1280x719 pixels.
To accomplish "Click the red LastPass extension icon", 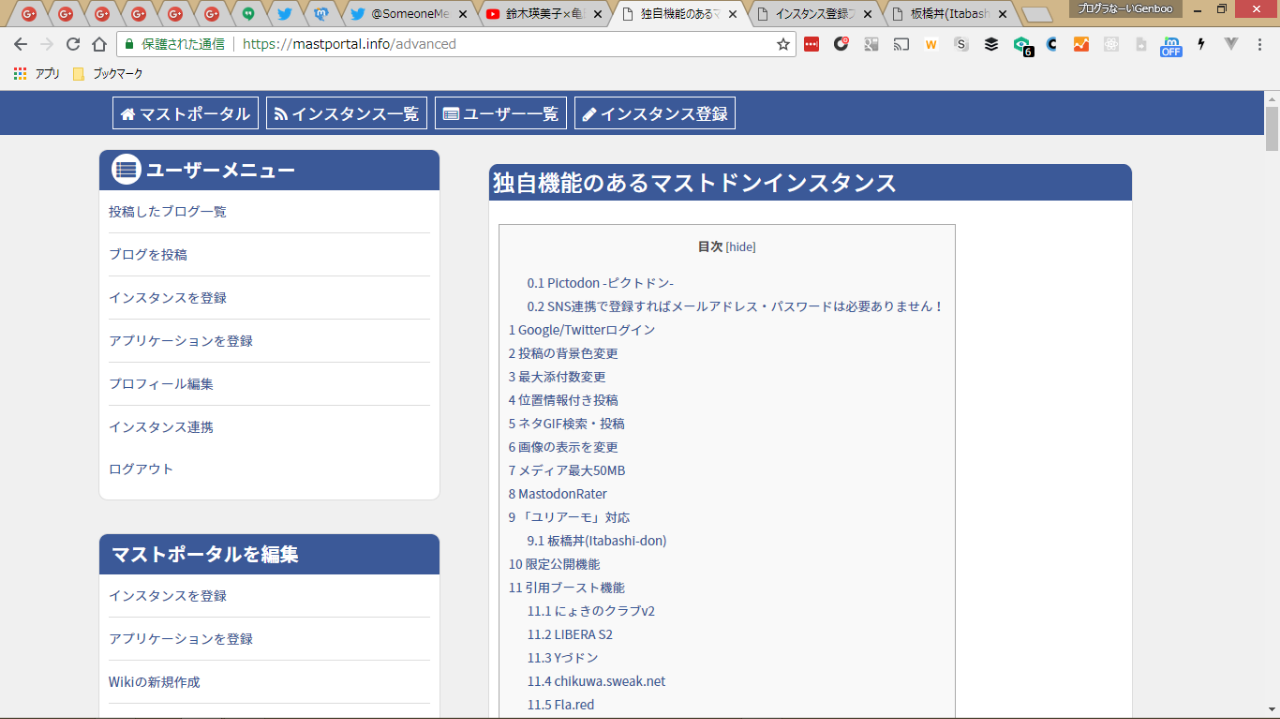I will click(811, 44).
